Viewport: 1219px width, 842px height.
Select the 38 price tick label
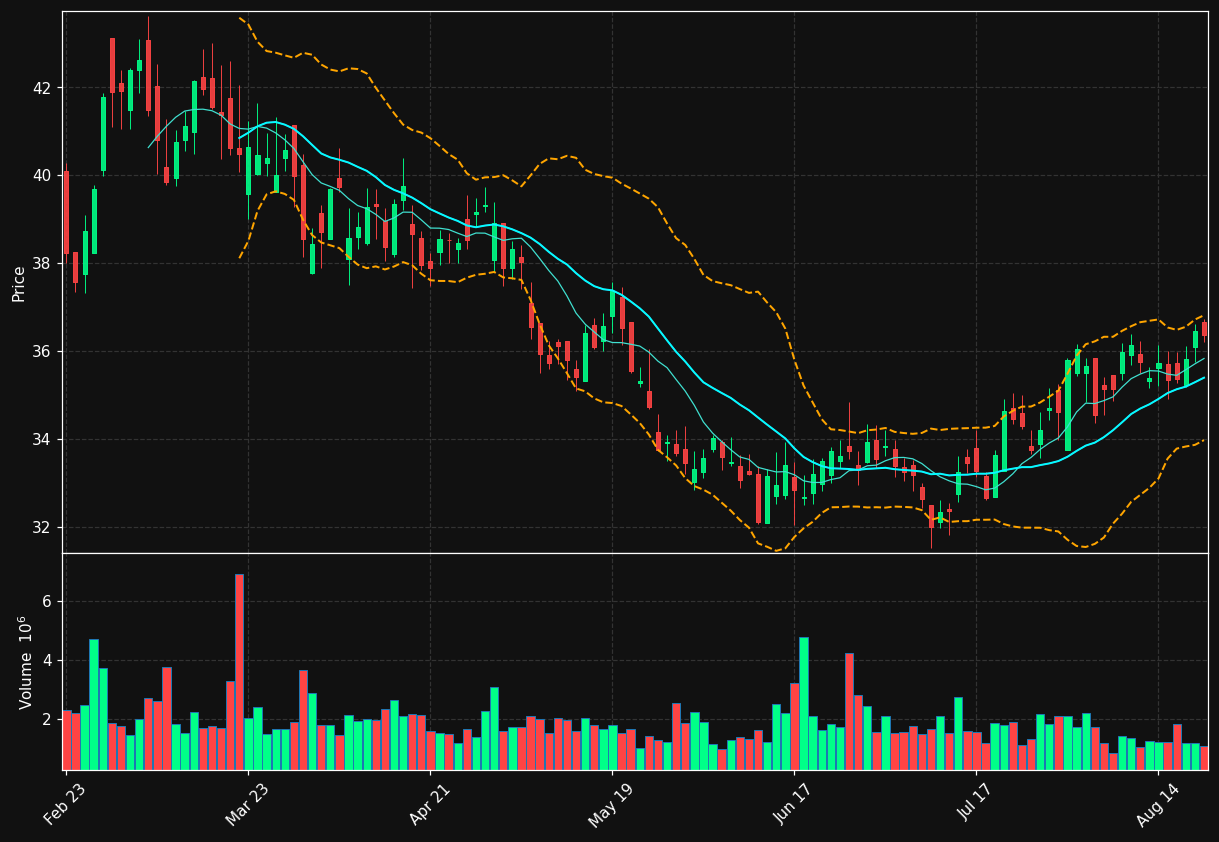43,264
